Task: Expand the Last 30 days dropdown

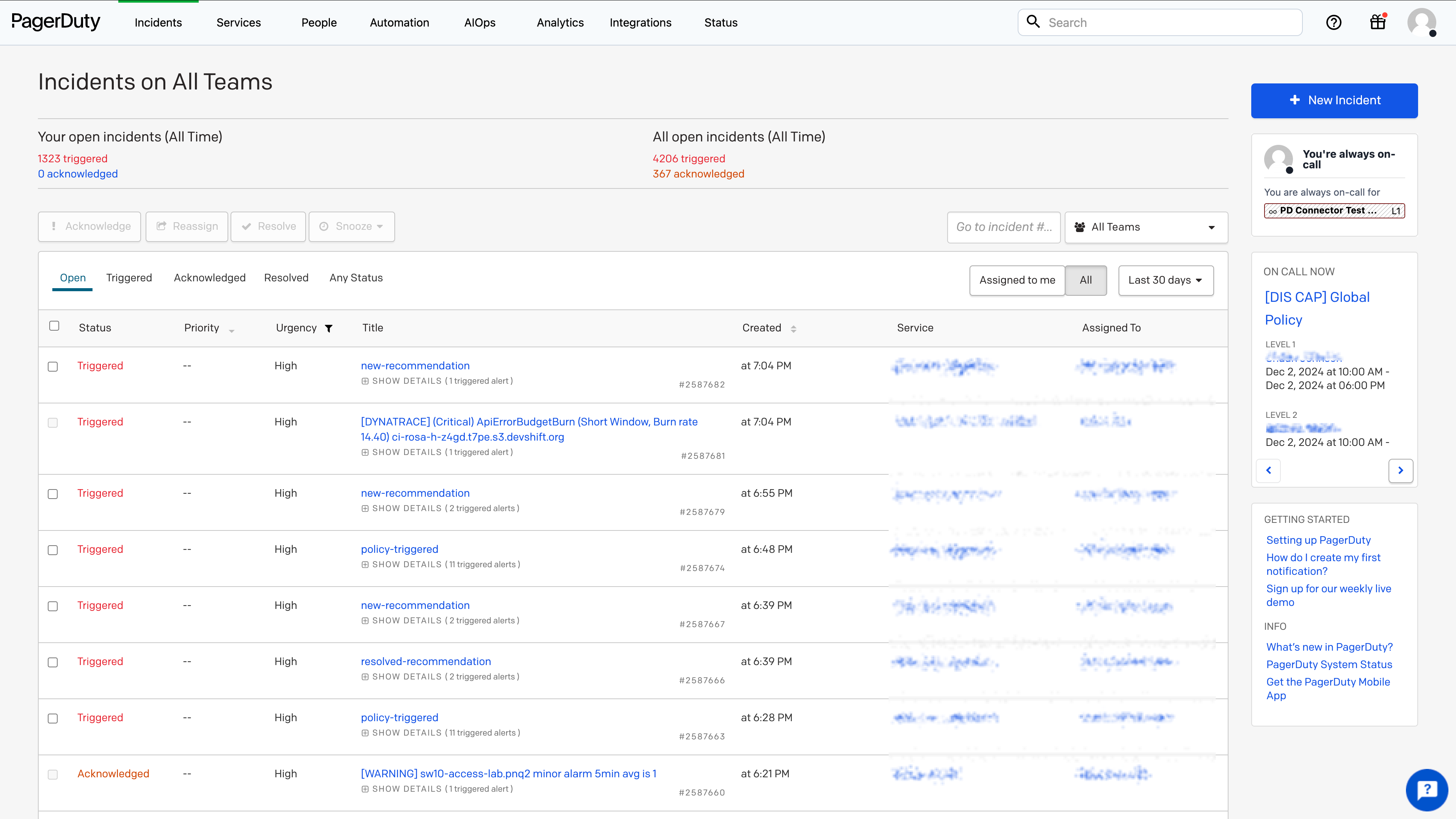Action: coord(1165,280)
